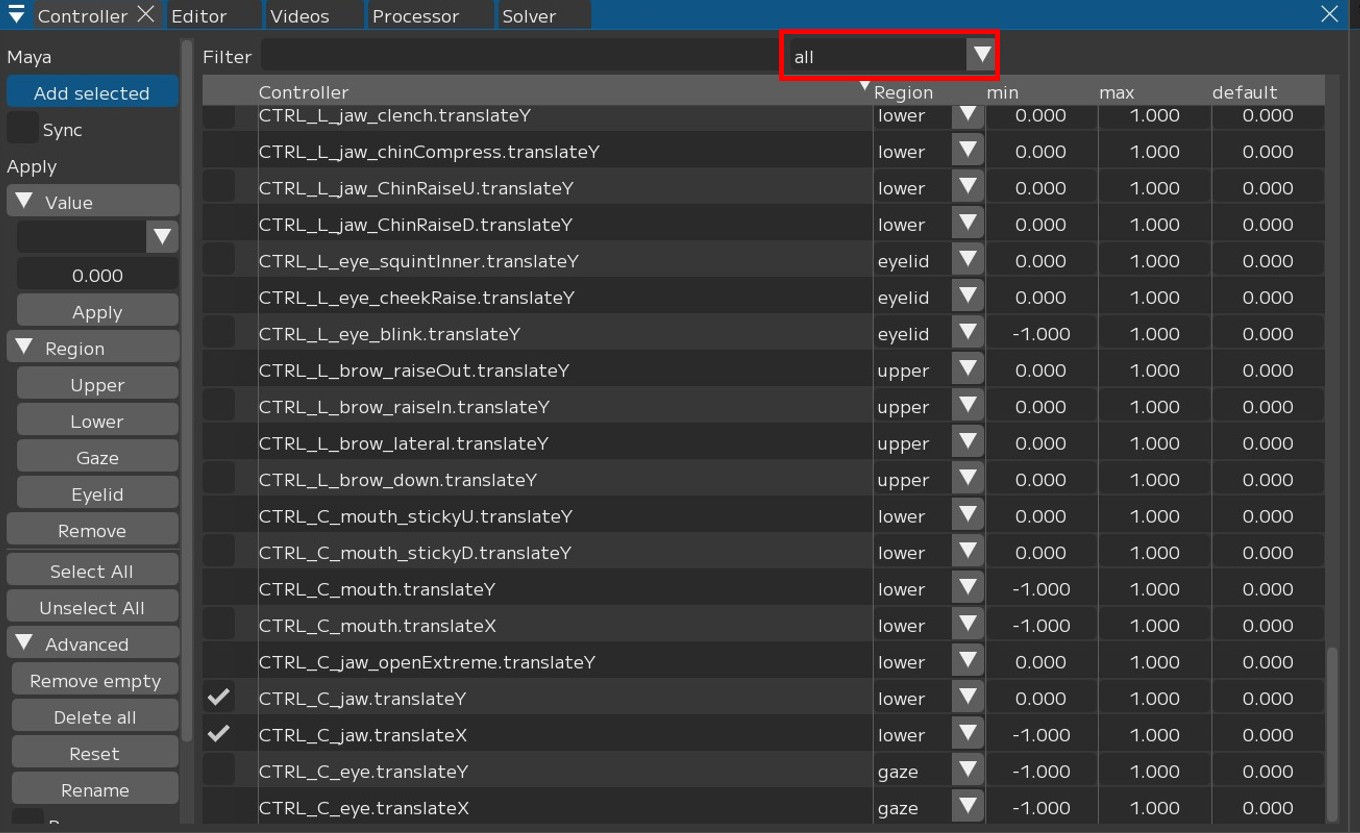The width and height of the screenshot is (1360, 833).
Task: Click the Remove empty button
Action: [95, 681]
